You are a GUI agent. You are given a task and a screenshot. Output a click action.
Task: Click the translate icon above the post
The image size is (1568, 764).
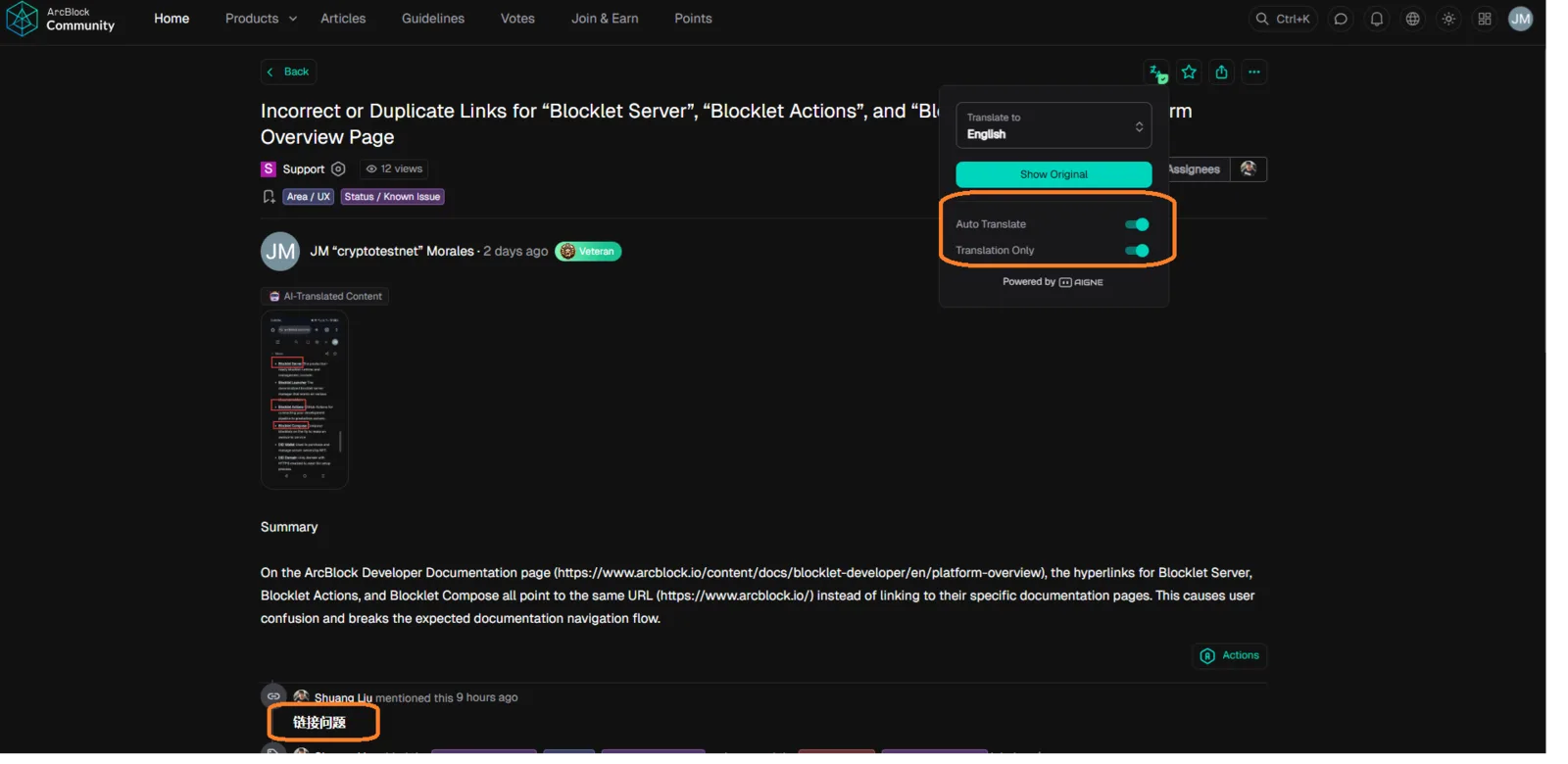(1157, 72)
